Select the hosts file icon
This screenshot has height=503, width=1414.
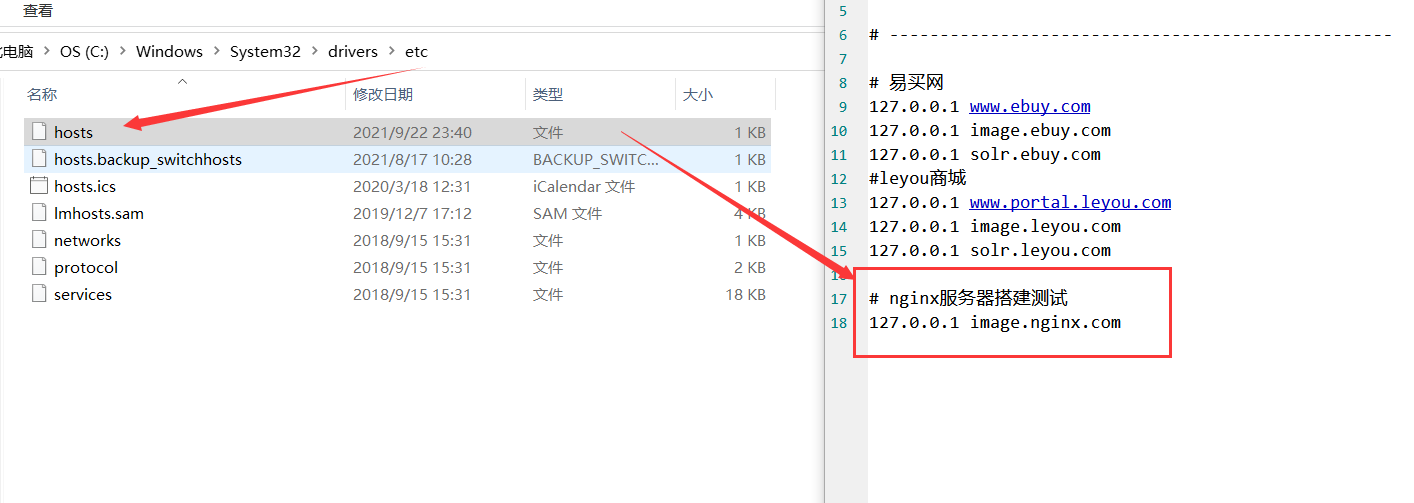[x=39, y=132]
